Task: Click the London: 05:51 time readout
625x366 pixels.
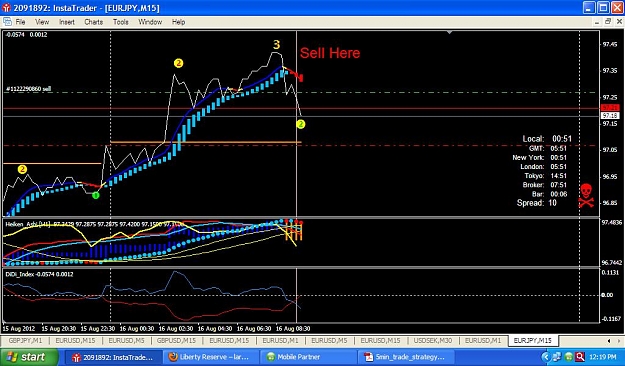Action: [543, 167]
